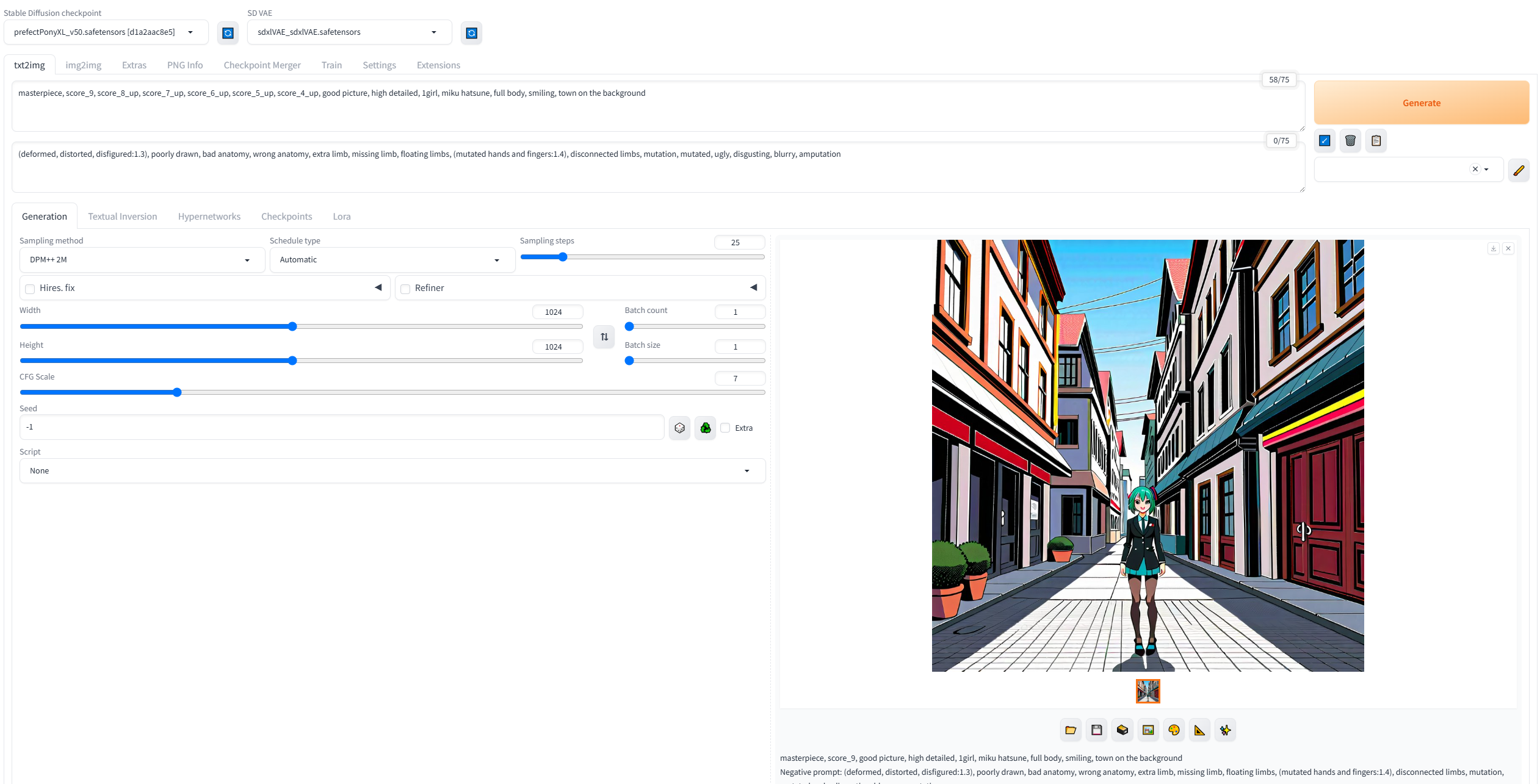Click the positive prompt text box

tap(658, 106)
